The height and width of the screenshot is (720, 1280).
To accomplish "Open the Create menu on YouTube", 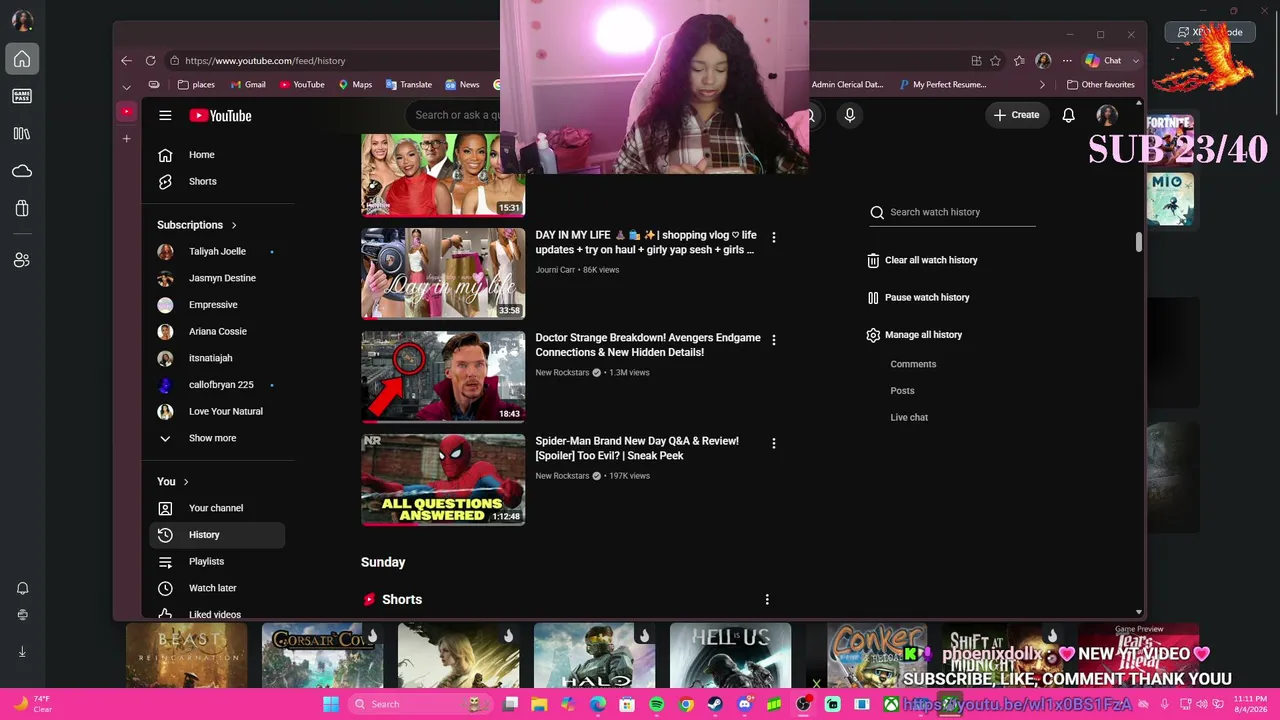I will point(1016,115).
